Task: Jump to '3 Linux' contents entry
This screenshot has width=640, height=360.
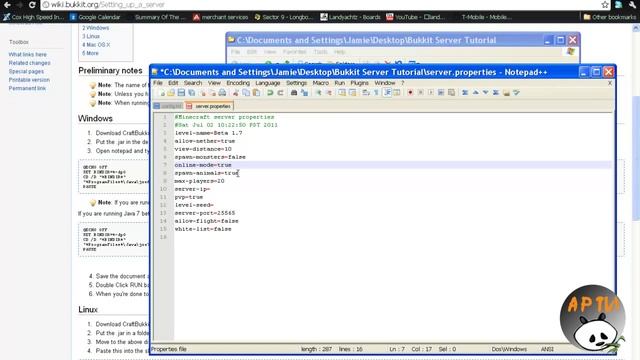Action: pyautogui.click(x=91, y=36)
